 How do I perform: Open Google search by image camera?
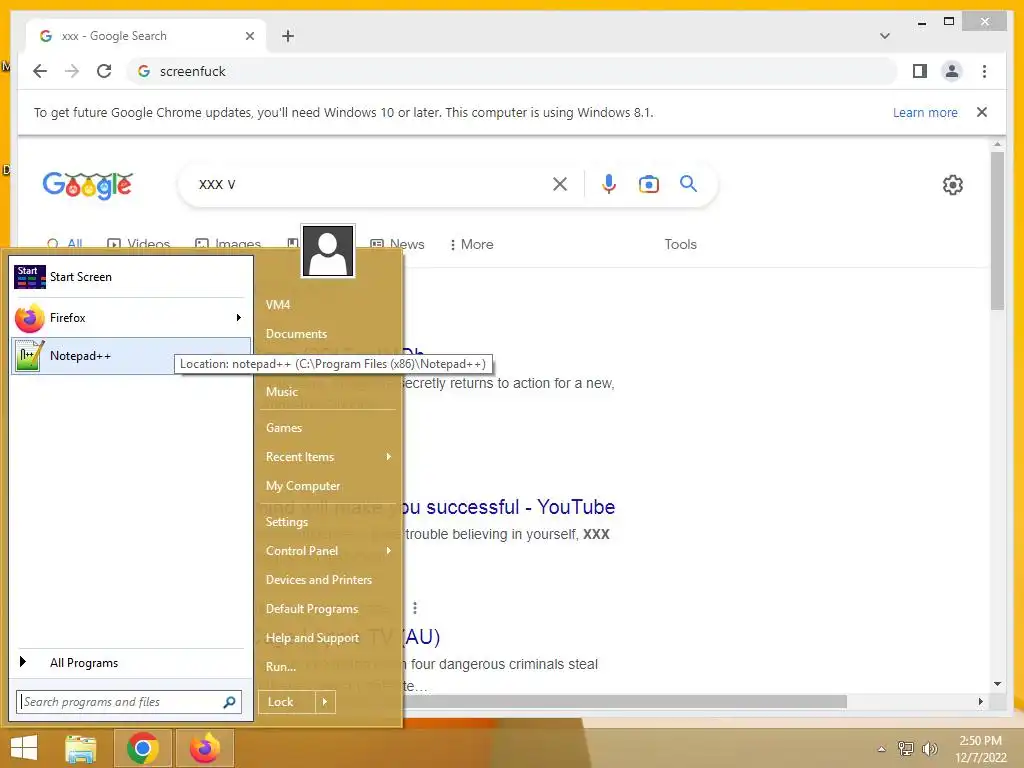[648, 184]
